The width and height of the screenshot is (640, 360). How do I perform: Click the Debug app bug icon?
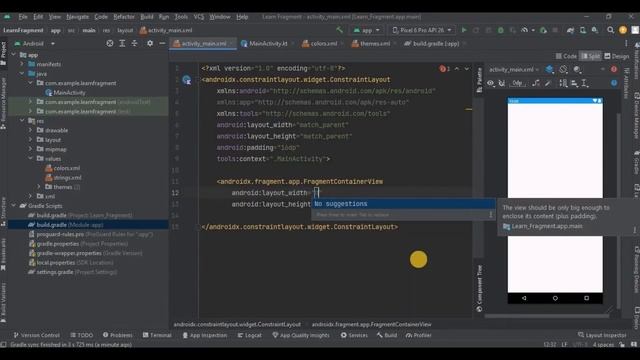point(500,30)
